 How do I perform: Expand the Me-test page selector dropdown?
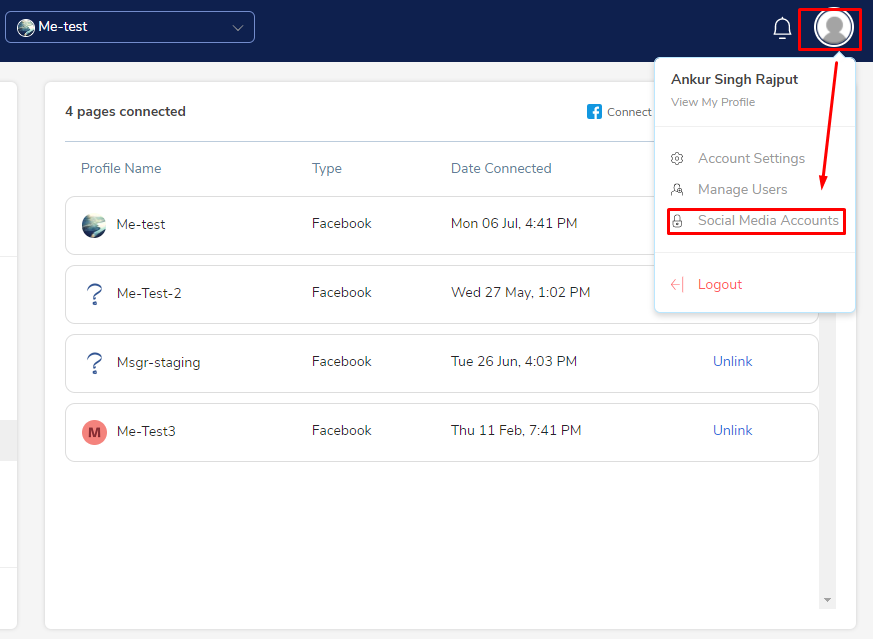[130, 27]
